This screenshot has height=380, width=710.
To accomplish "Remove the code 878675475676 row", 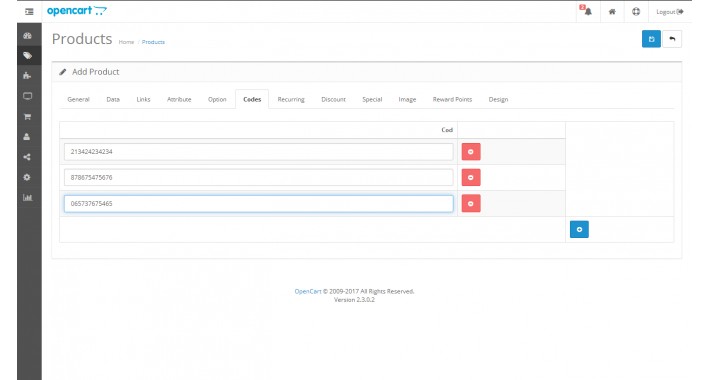I will [x=471, y=178].
